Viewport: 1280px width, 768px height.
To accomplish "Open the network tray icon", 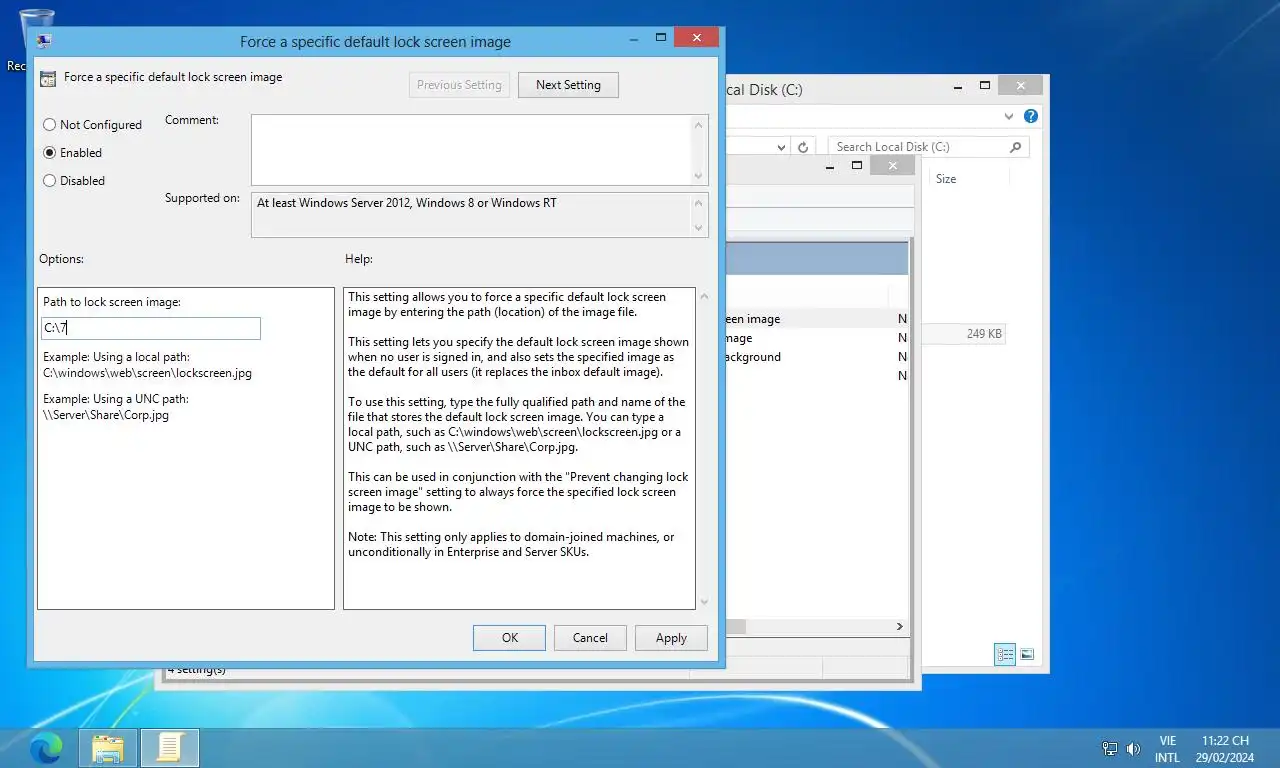I will 1109,748.
